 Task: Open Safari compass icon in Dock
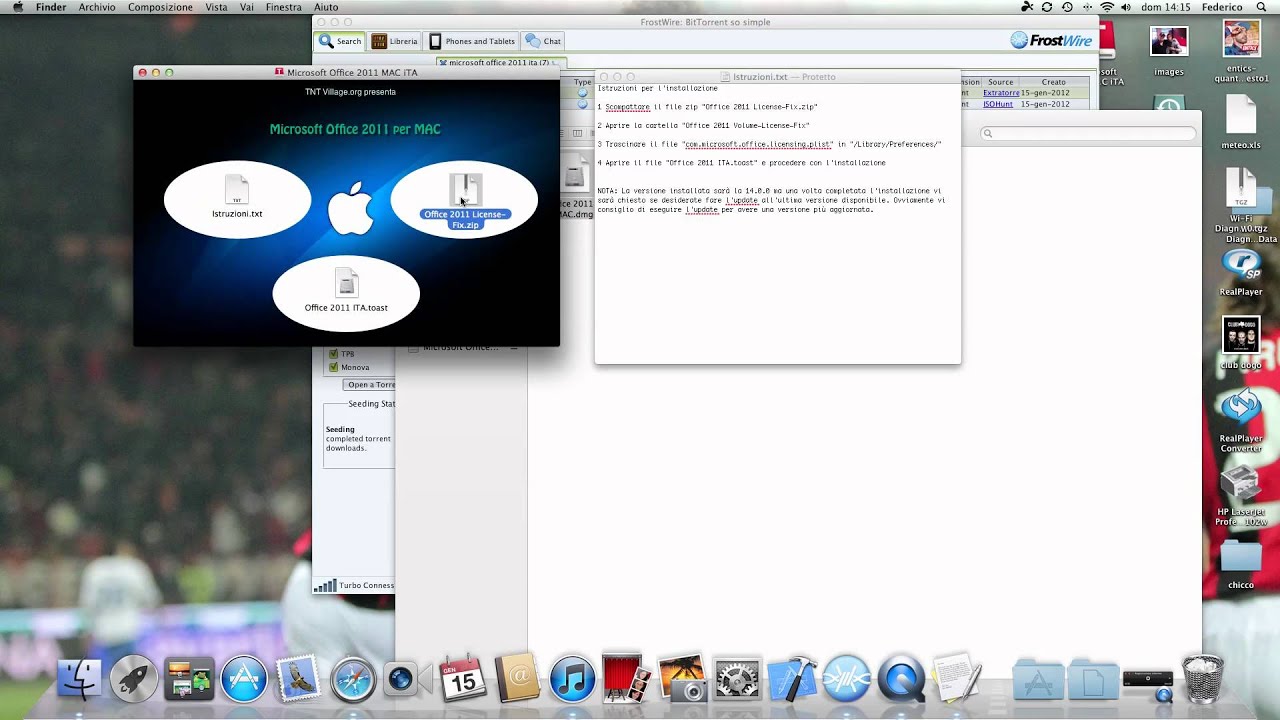click(x=353, y=680)
